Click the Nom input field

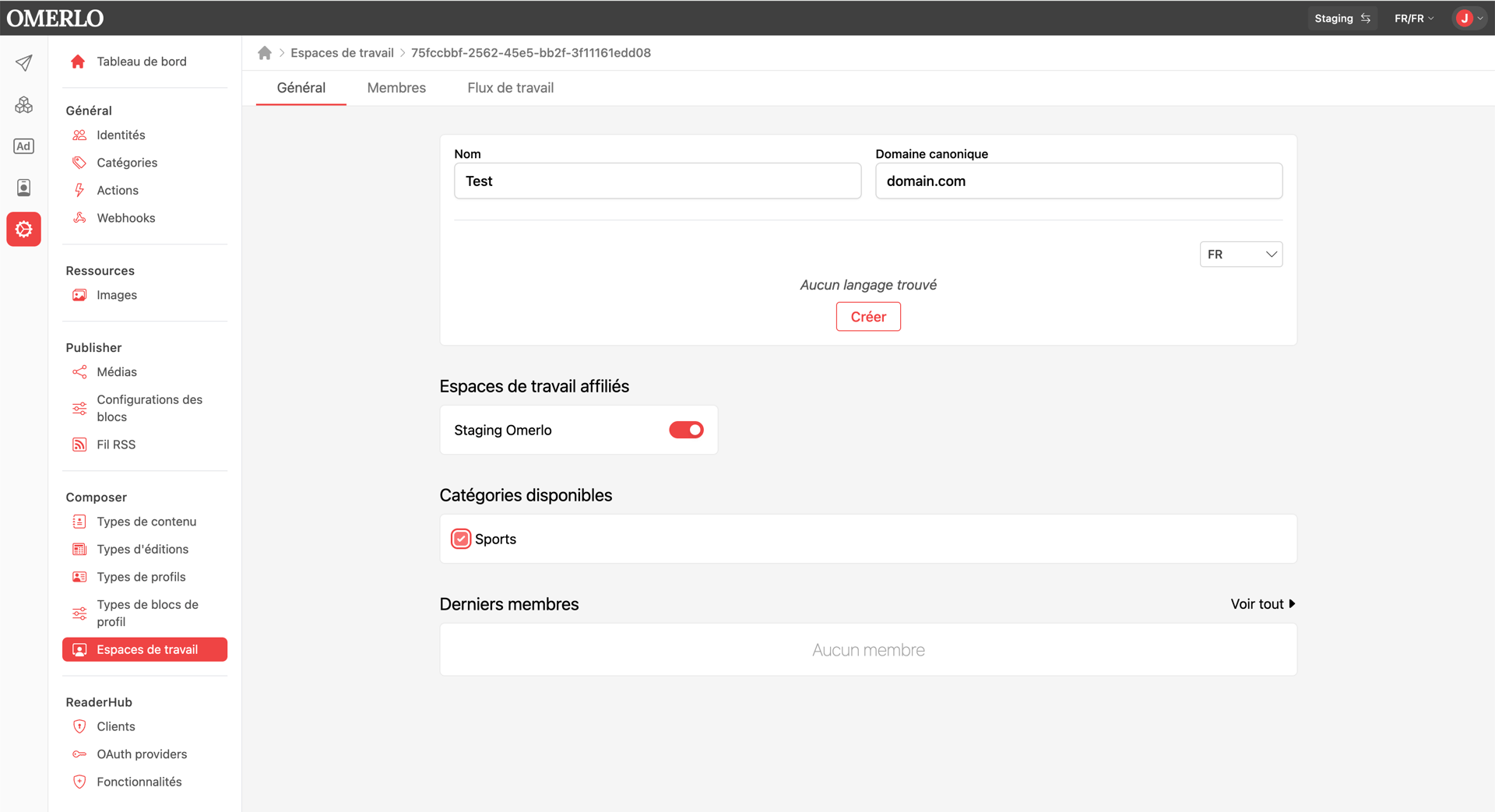(x=658, y=181)
